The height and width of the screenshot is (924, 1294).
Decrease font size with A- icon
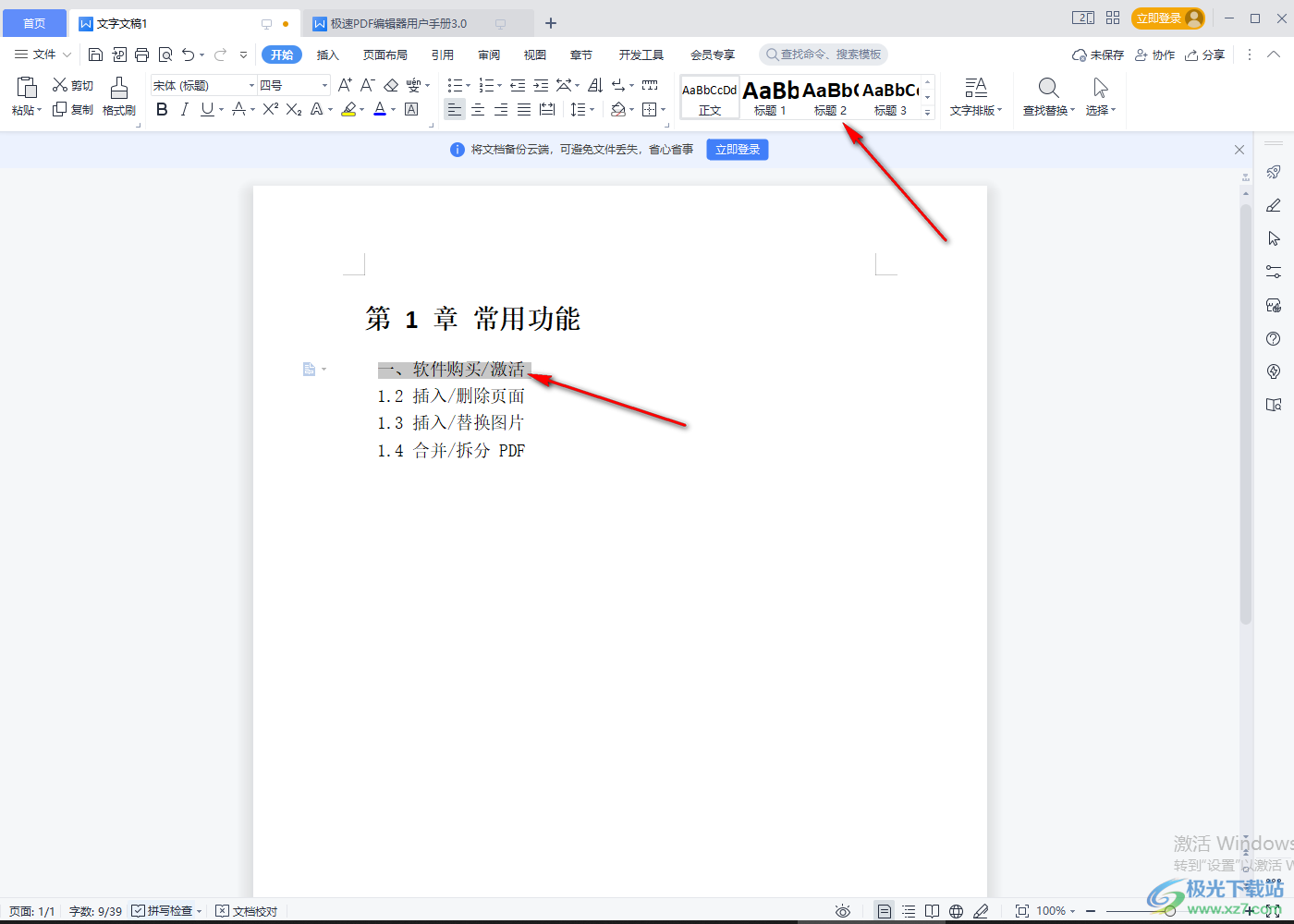367,85
